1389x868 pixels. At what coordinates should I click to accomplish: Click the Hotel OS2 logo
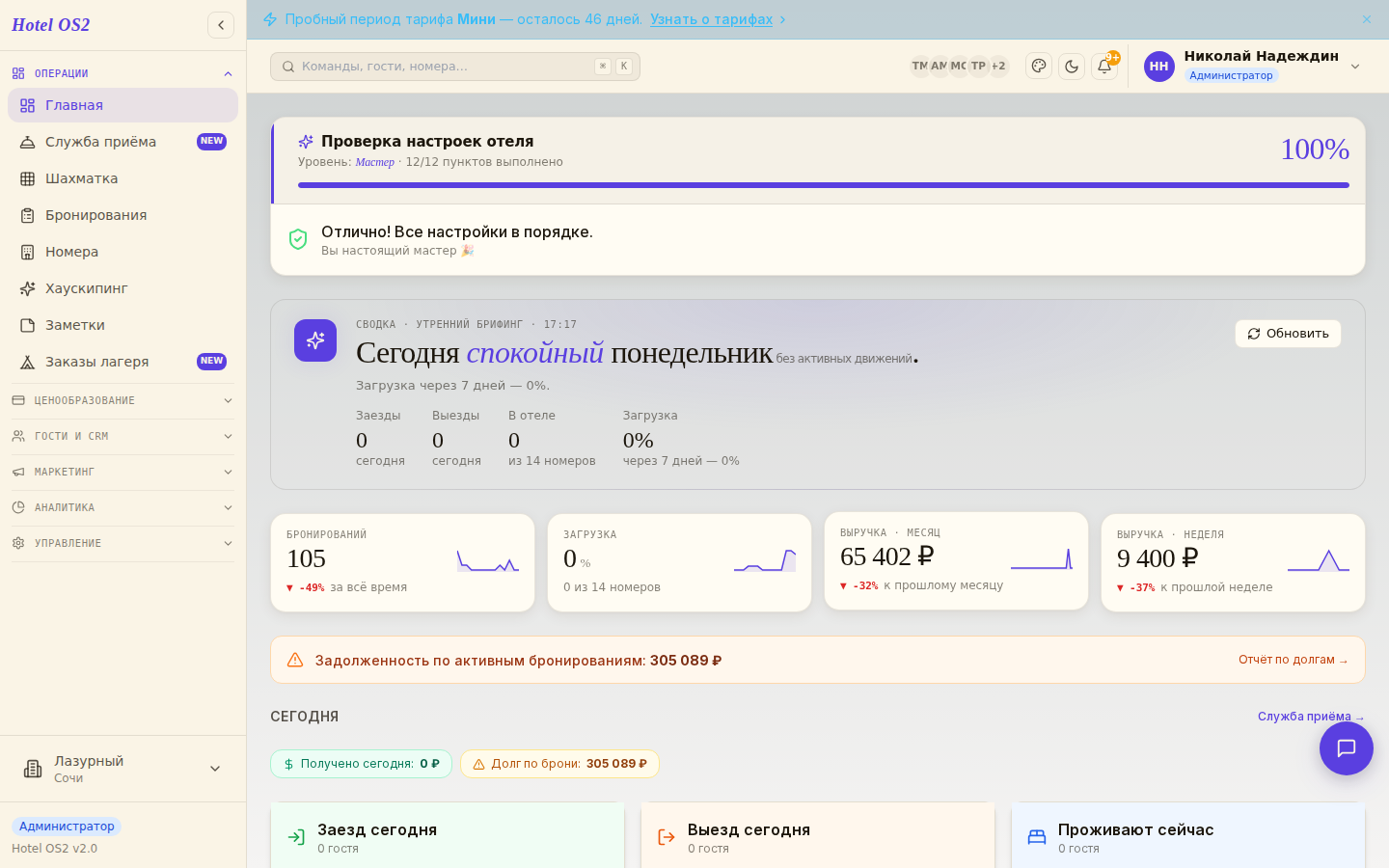[x=50, y=25]
